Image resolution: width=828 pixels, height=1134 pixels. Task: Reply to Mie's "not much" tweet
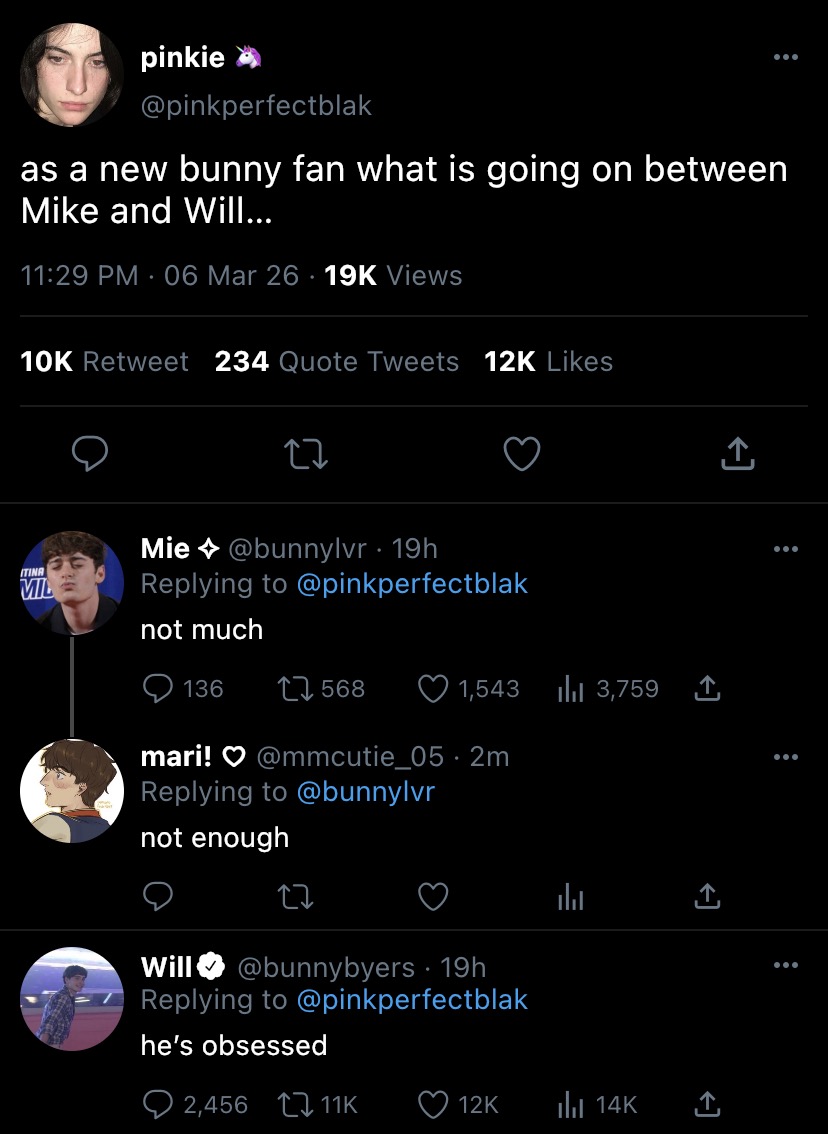click(158, 689)
